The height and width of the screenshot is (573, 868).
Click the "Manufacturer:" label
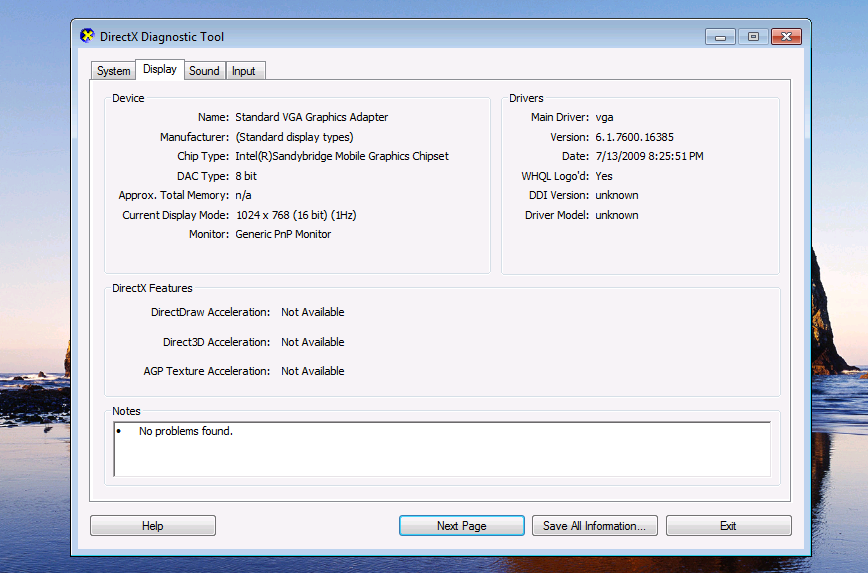pyautogui.click(x=194, y=137)
